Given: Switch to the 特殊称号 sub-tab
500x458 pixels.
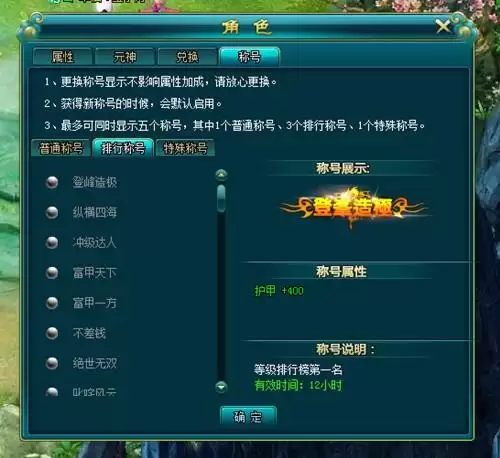Looking at the screenshot, I should point(185,148).
